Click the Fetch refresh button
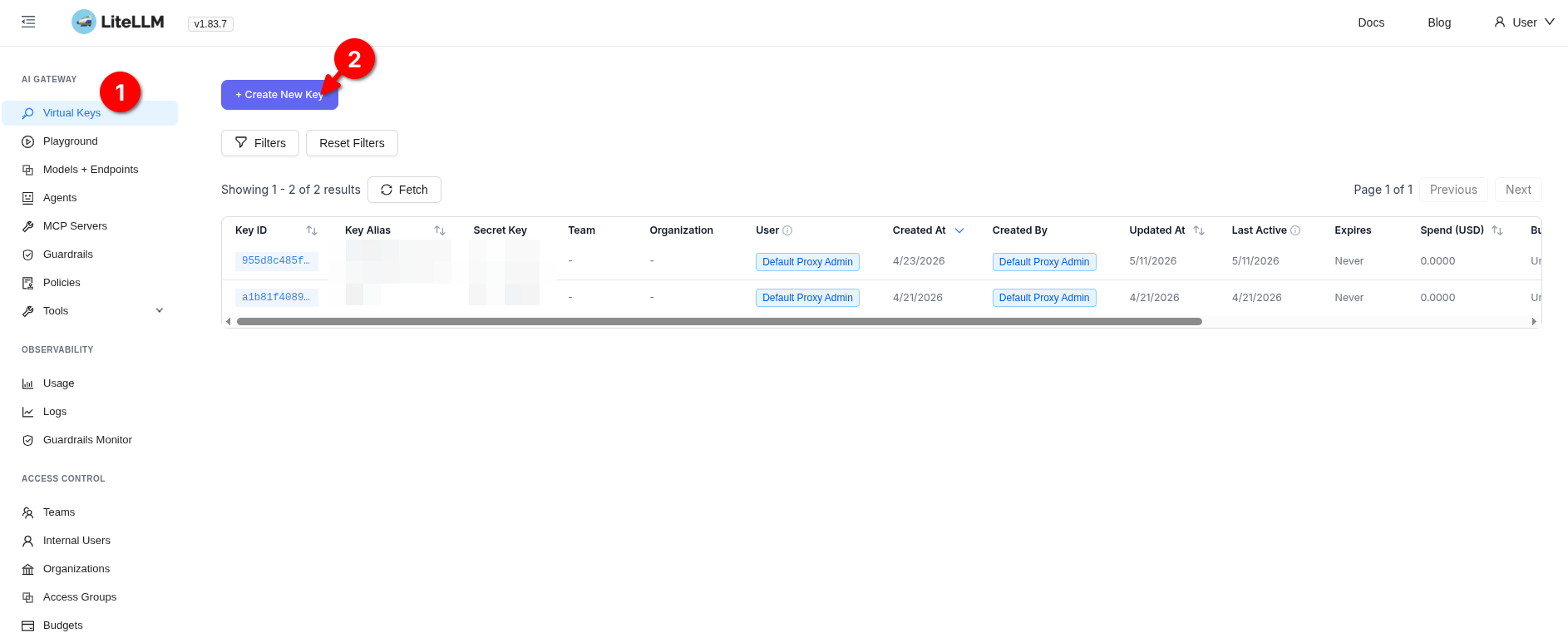This screenshot has width=1568, height=643. (404, 190)
